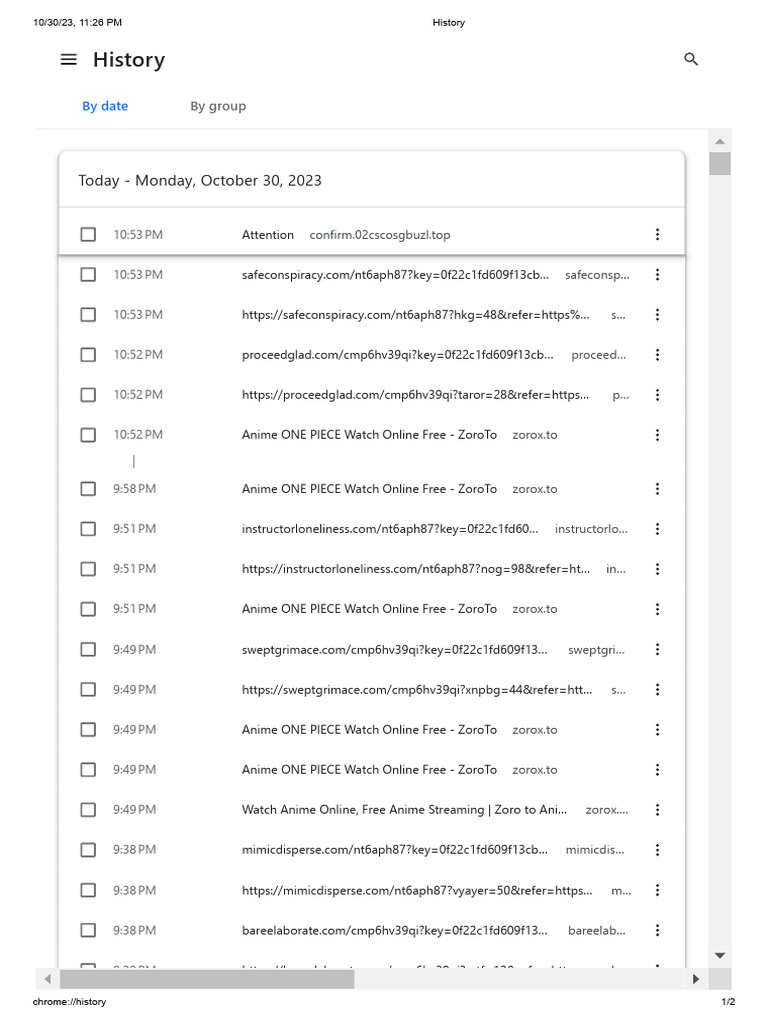Viewport: 768px width, 1024px height.
Task: Open three-dot menu for 10:52 PM ZoroTo entry
Action: coord(657,435)
